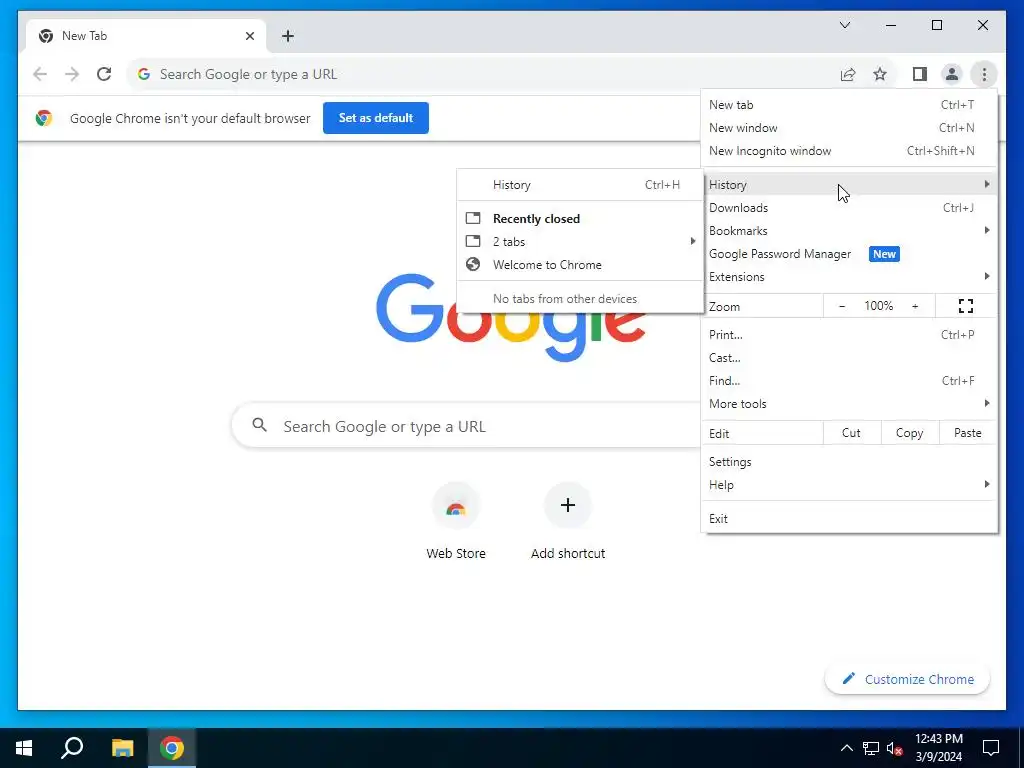Click History item in main Chrome menu

click(849, 185)
